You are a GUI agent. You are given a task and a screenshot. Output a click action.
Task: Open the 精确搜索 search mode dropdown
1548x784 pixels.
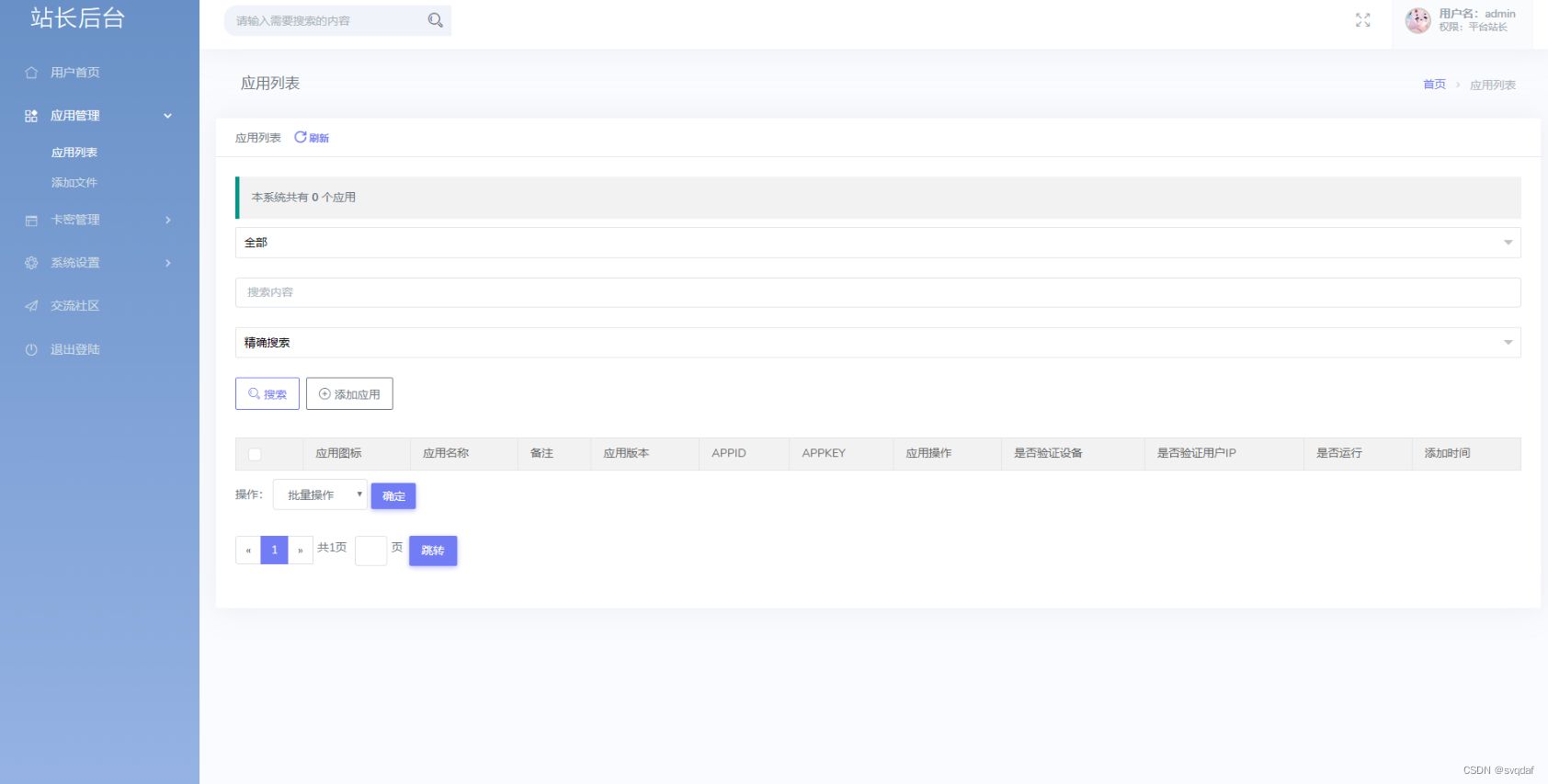(877, 343)
